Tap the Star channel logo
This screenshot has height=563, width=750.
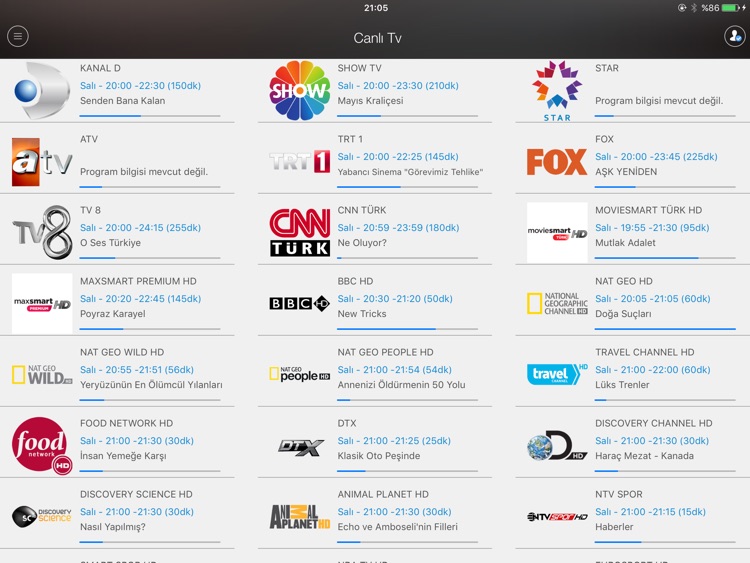coord(557,91)
